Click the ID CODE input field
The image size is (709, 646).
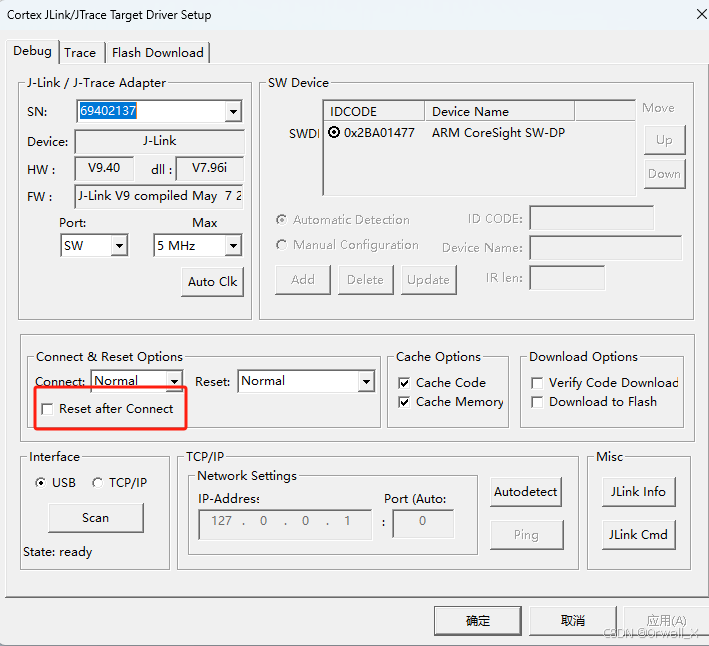pos(592,218)
